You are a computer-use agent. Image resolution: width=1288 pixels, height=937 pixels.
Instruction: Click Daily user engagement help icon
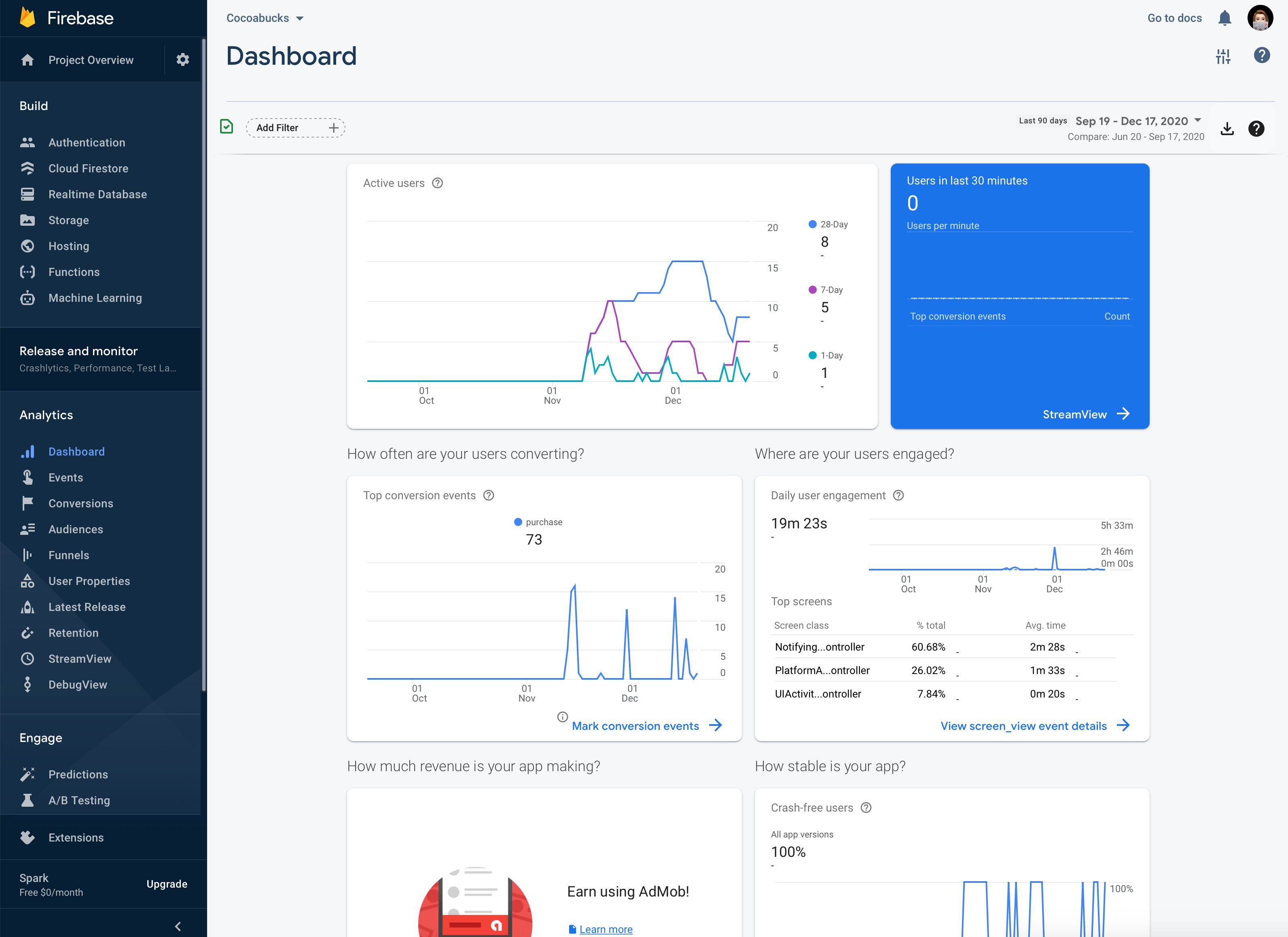(x=898, y=495)
